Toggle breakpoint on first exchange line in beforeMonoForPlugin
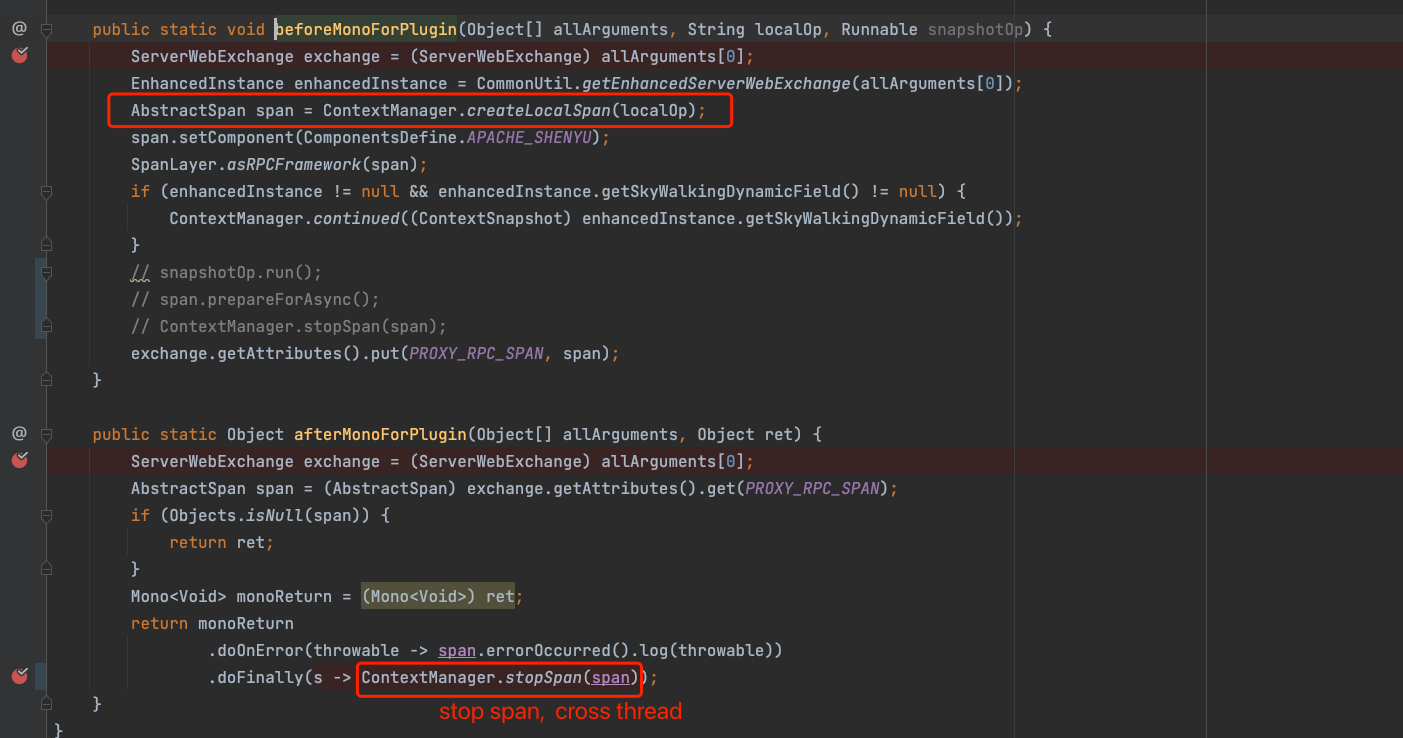This screenshot has height=738, width=1403. click(19, 56)
